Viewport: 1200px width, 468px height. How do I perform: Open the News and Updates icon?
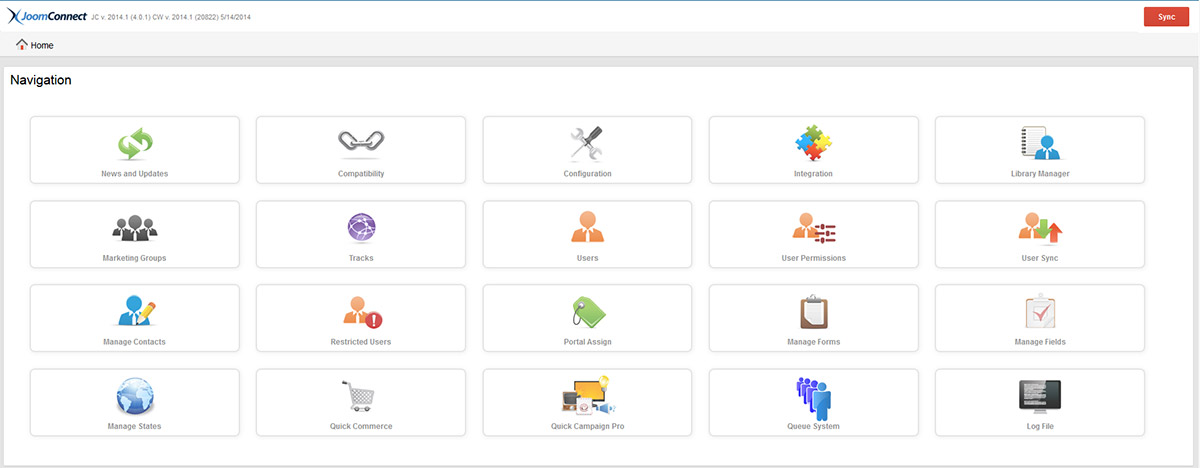pos(135,144)
